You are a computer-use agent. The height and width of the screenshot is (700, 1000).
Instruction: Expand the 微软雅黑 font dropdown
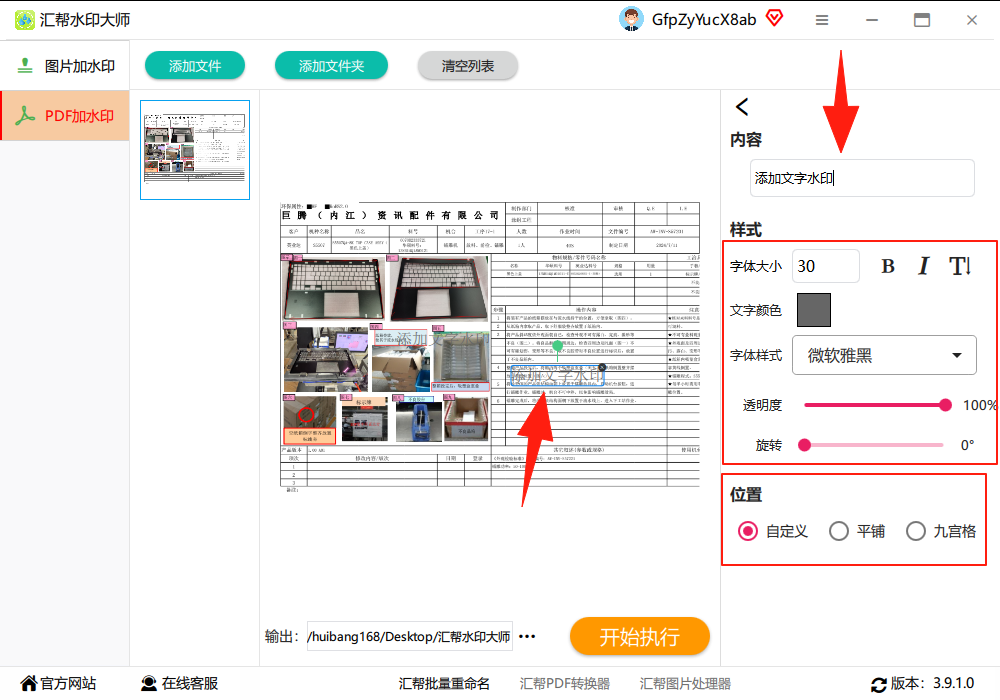tap(884, 355)
